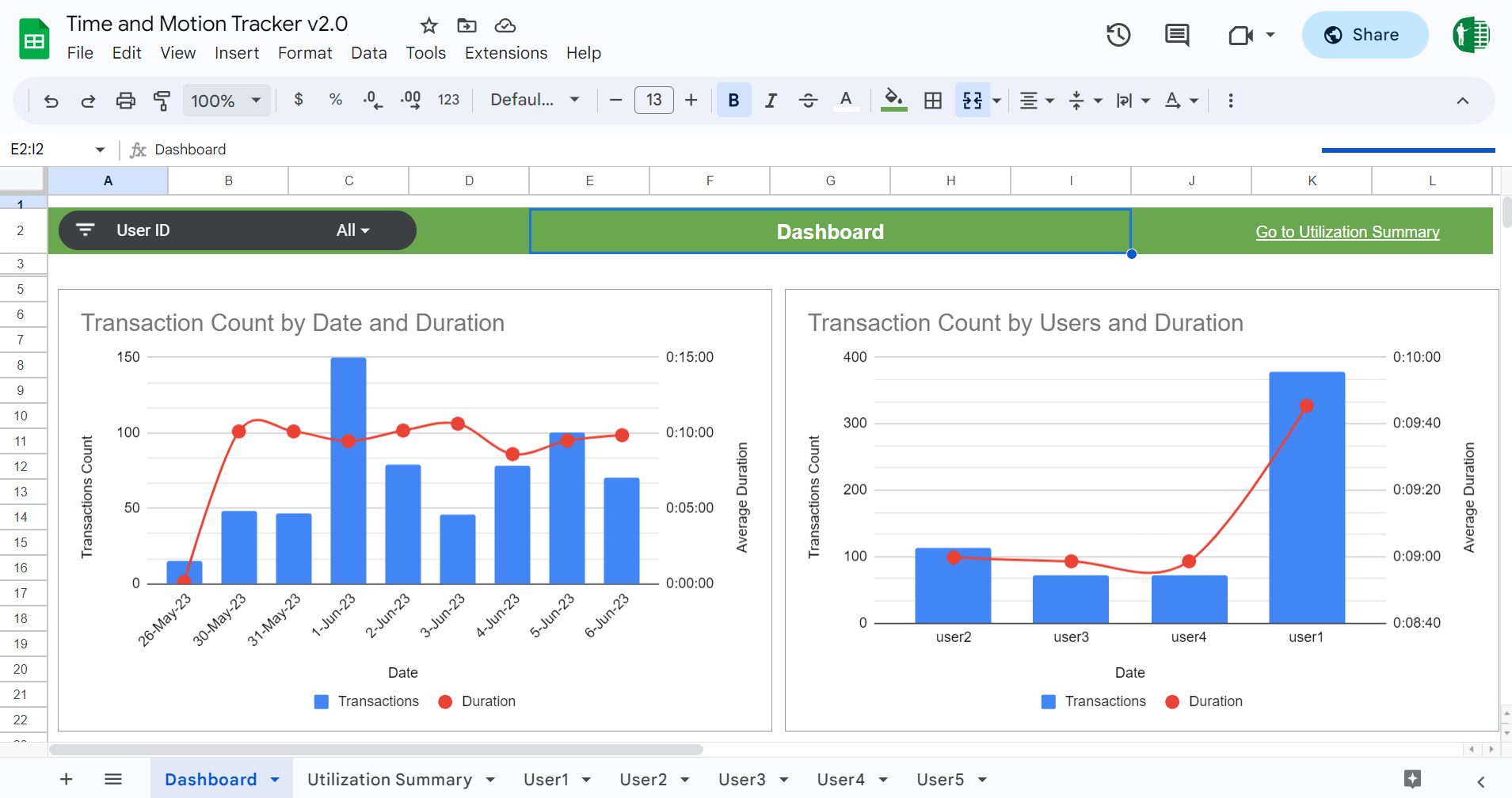Hide the menus with collapse arrow
This screenshot has height=798, width=1512.
pos(1462,101)
